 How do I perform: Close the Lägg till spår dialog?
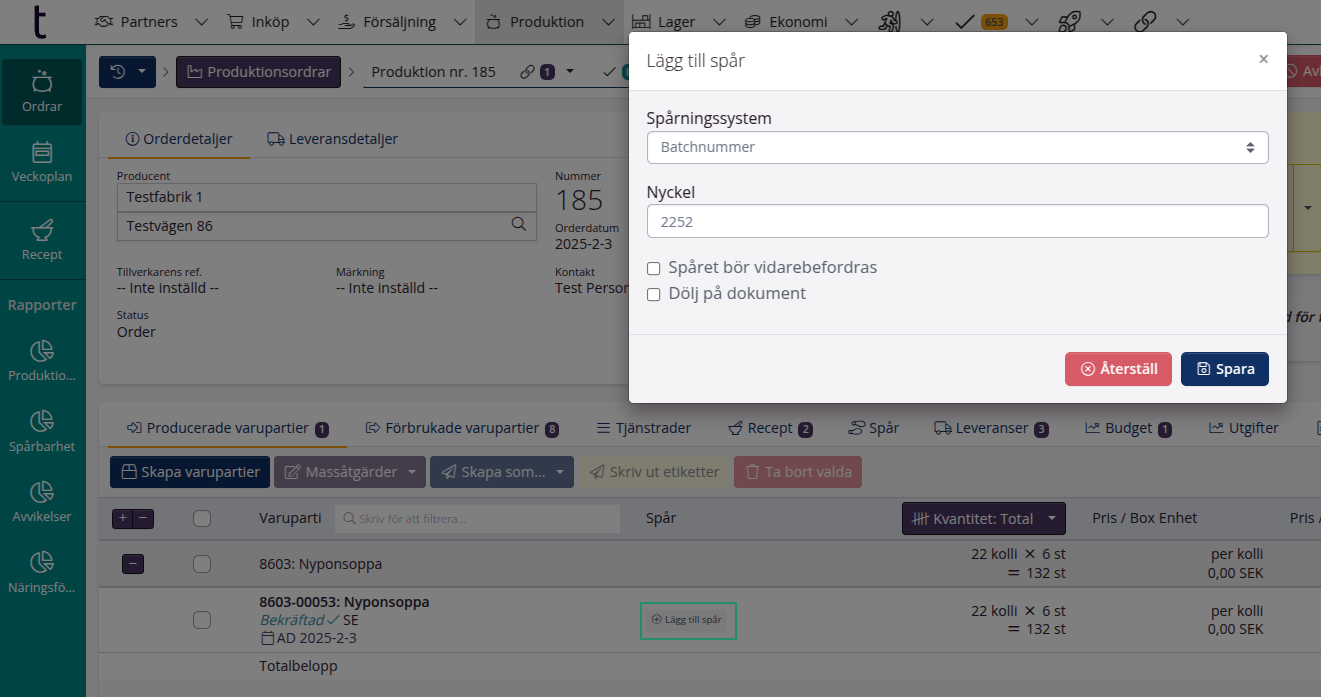(x=1263, y=60)
